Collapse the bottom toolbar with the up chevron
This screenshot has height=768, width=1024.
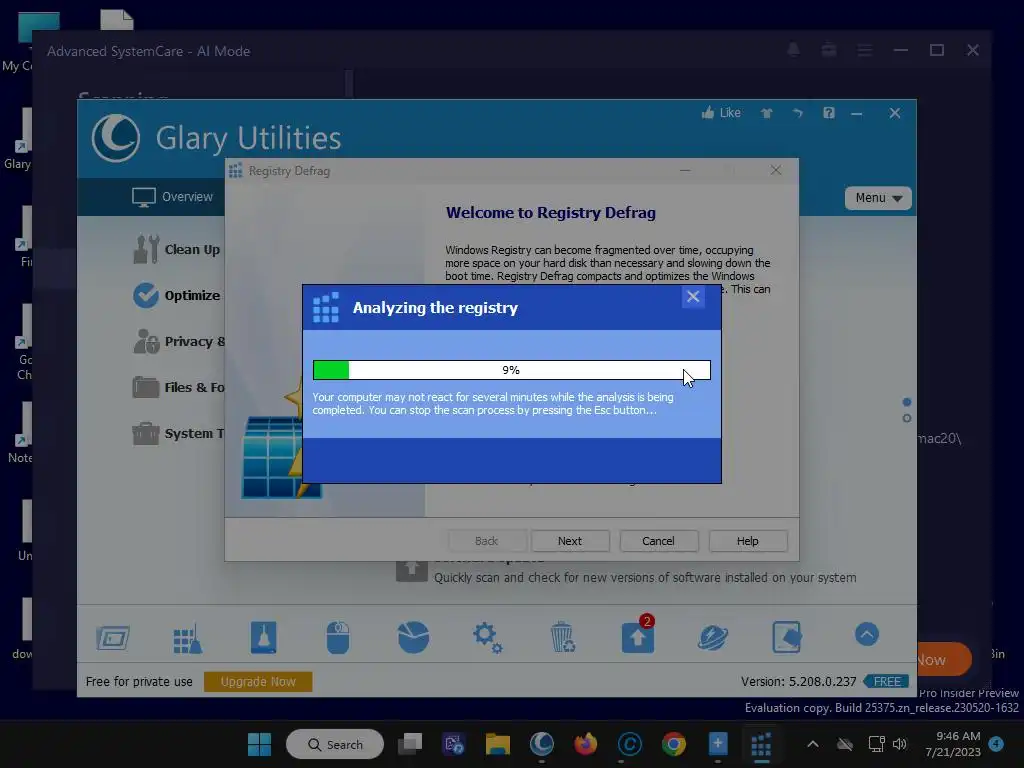(867, 634)
